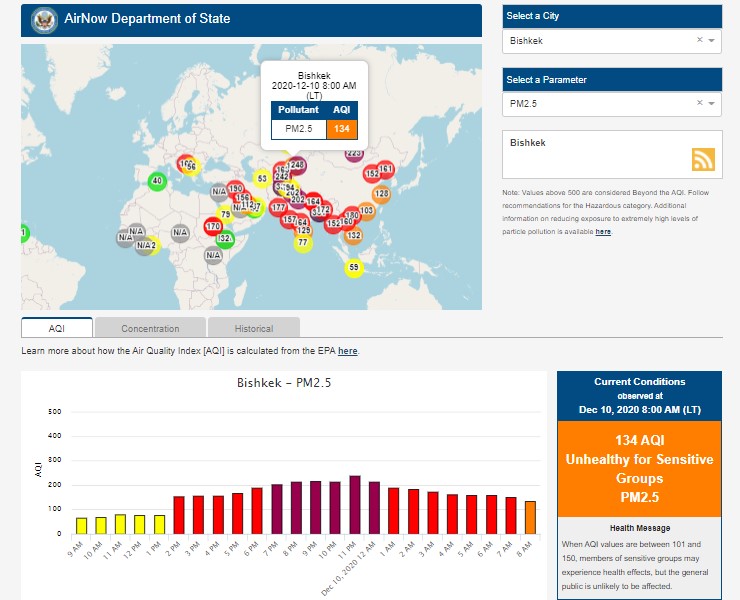Click the orange 134 AQI cell in popup

coord(342,129)
